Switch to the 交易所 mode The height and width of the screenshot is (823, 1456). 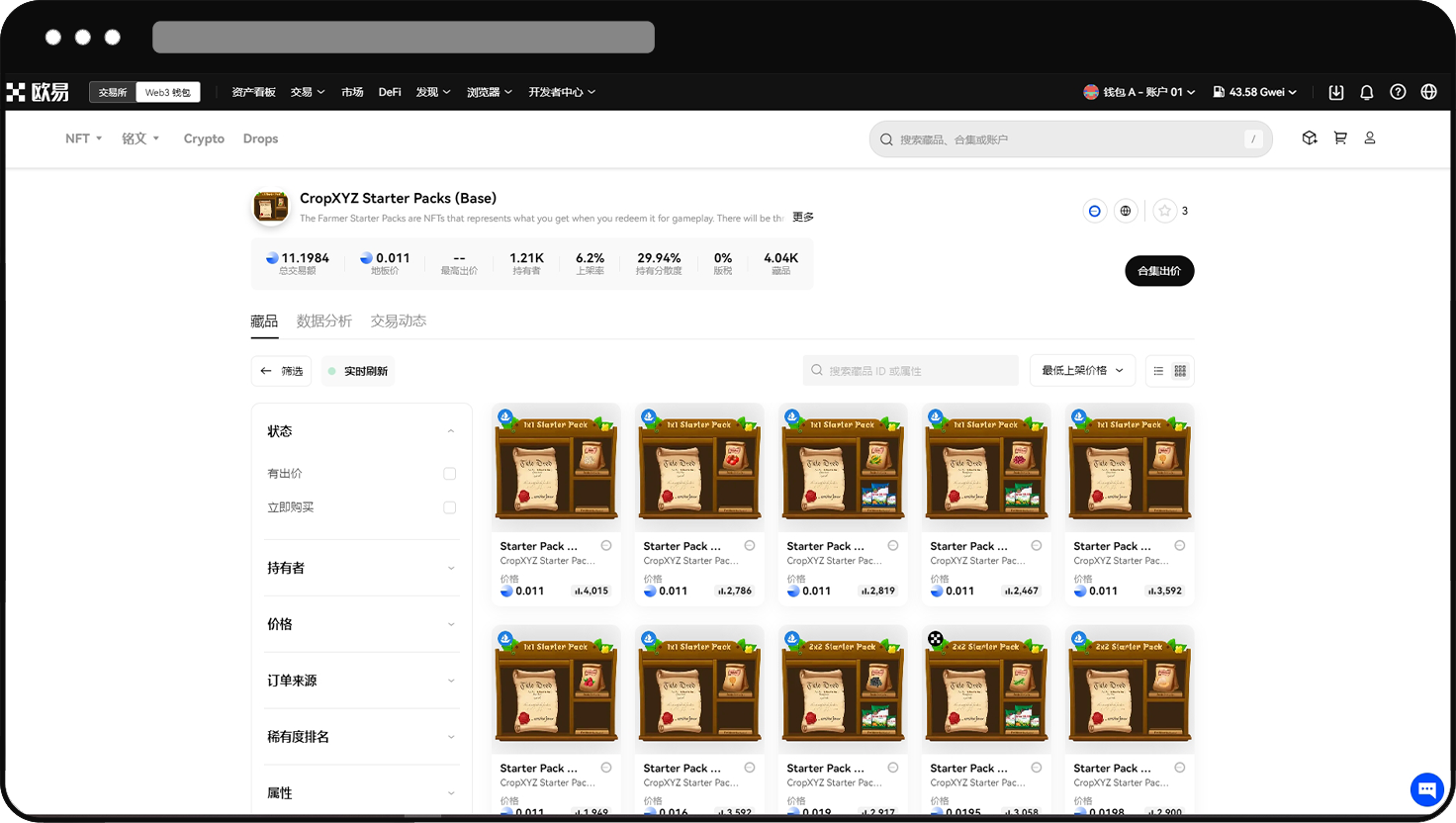[x=113, y=92]
